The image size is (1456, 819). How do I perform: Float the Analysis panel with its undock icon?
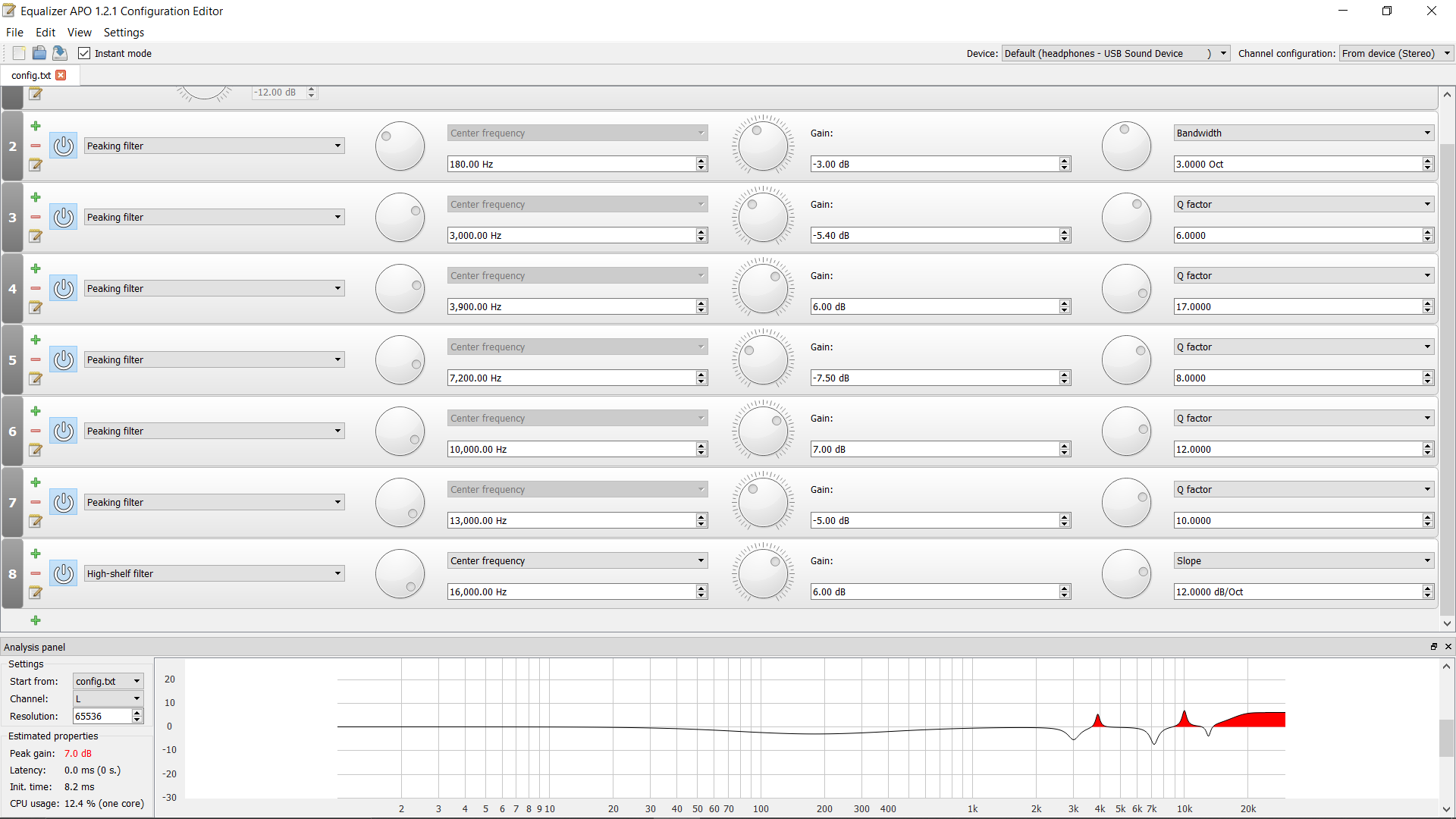[1434, 647]
